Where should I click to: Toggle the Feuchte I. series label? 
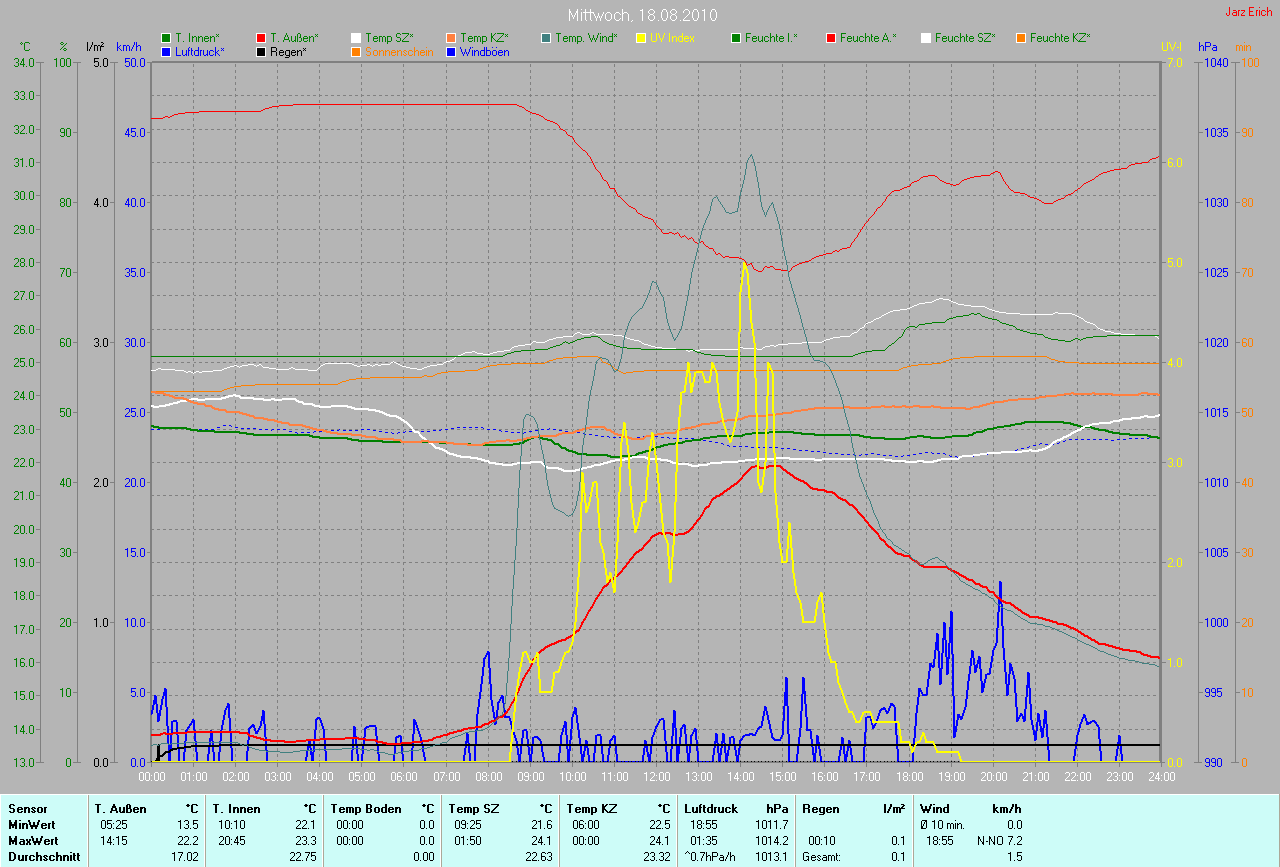[x=773, y=38]
